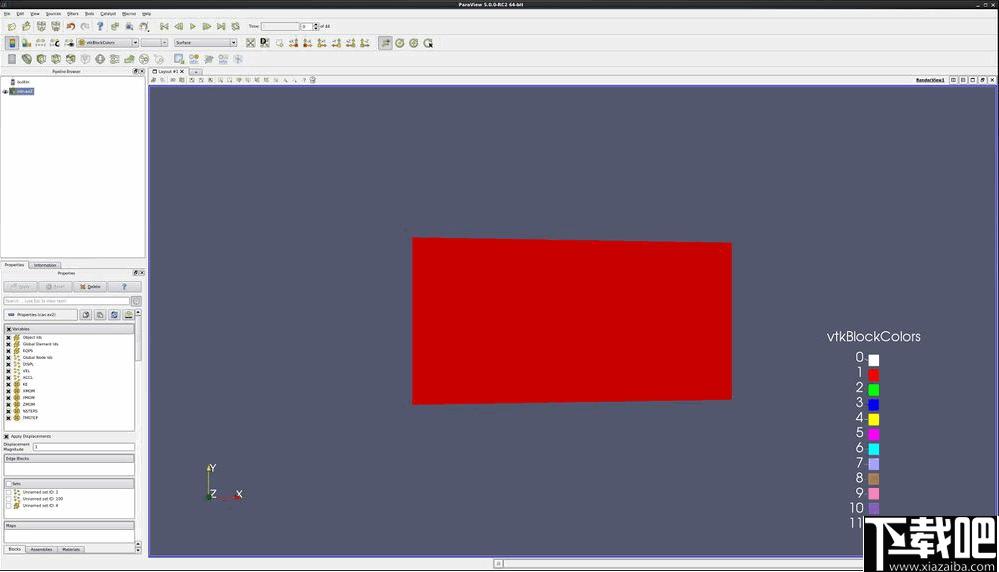Click the Calculator filter icon
This screenshot has width=999, height=572.
11,59
